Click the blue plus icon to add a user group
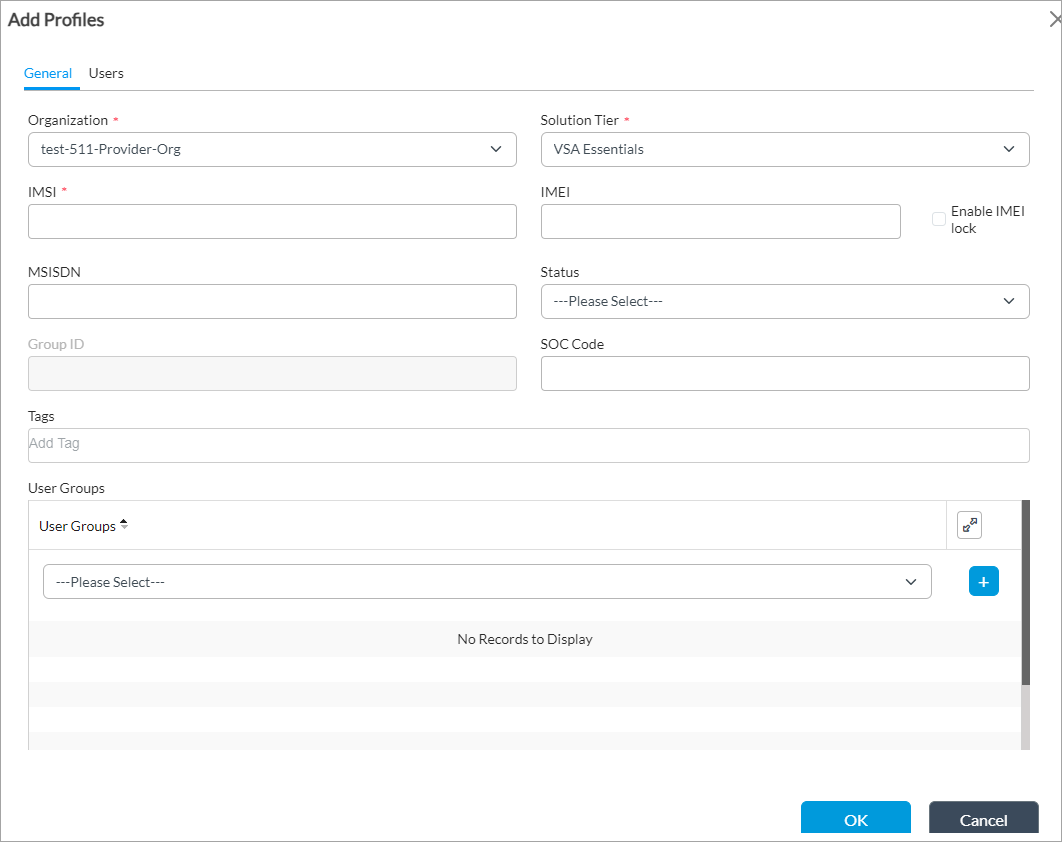 tap(983, 581)
